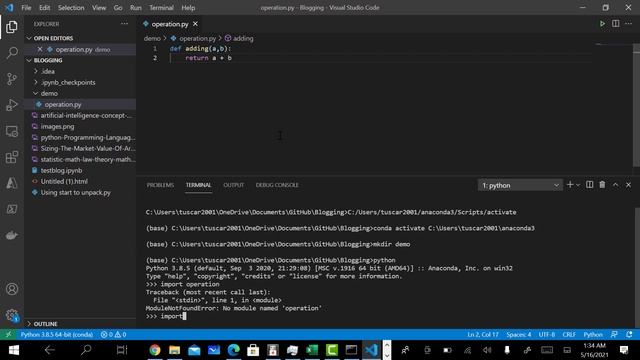Expand the .ipynb_checkpoints folder
The width and height of the screenshot is (640, 360).
point(80,82)
